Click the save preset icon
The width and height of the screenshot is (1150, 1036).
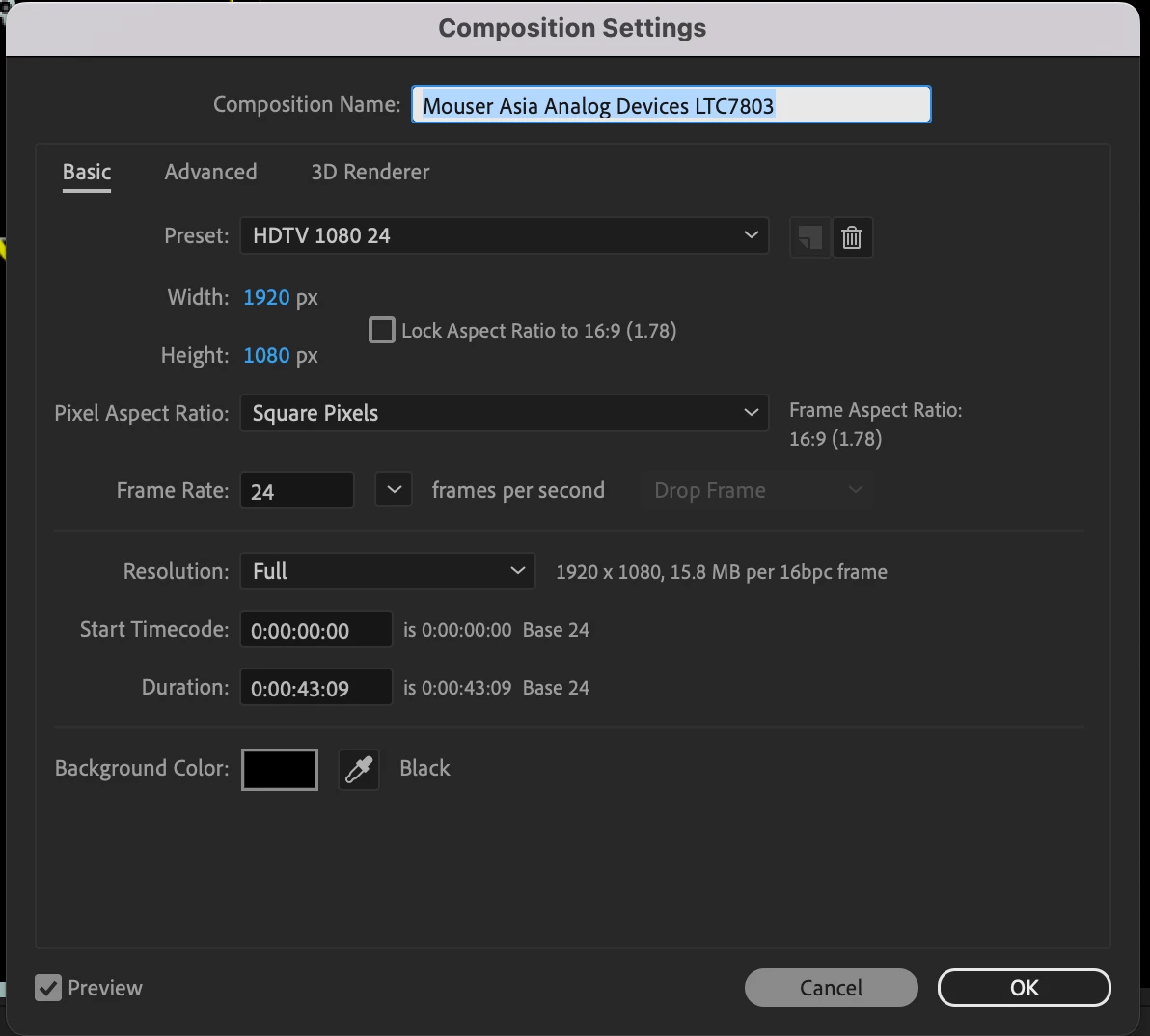(x=809, y=237)
